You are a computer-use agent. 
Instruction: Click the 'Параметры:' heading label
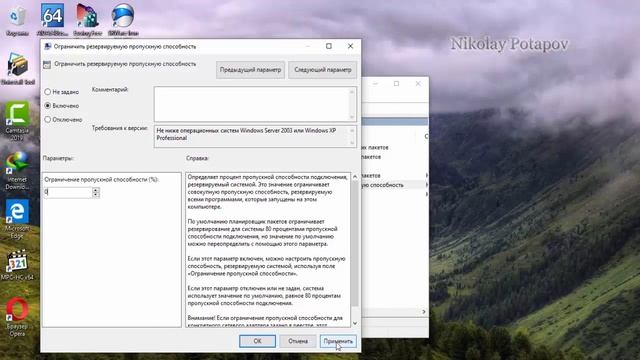58,158
